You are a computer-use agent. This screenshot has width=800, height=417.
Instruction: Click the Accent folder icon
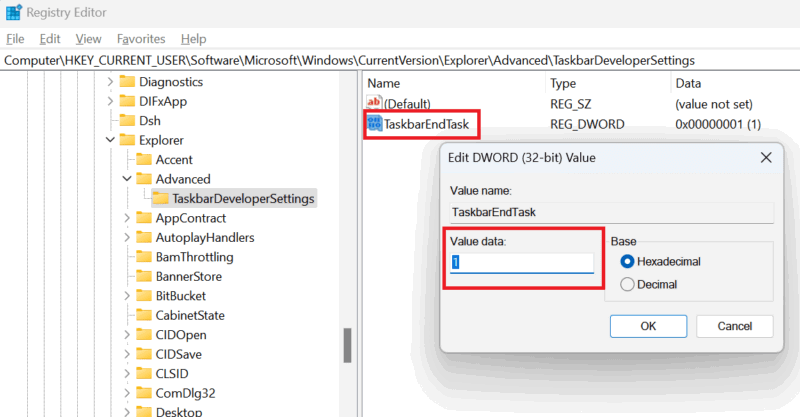click(143, 160)
